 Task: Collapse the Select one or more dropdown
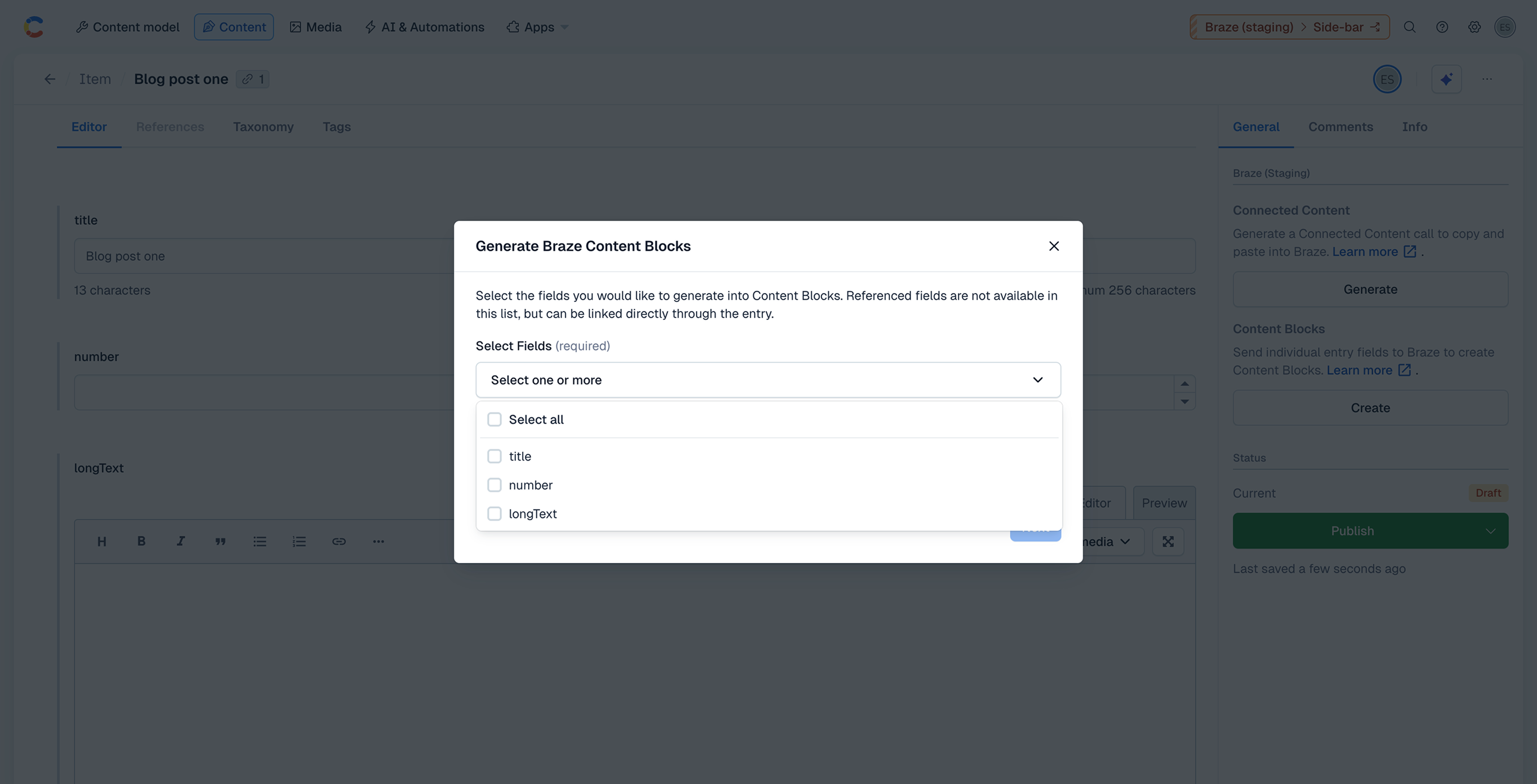pos(768,380)
